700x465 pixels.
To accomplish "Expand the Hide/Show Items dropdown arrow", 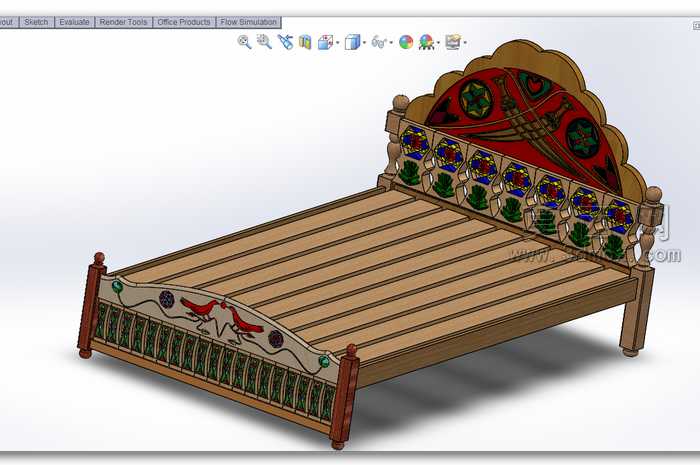I will click(391, 43).
